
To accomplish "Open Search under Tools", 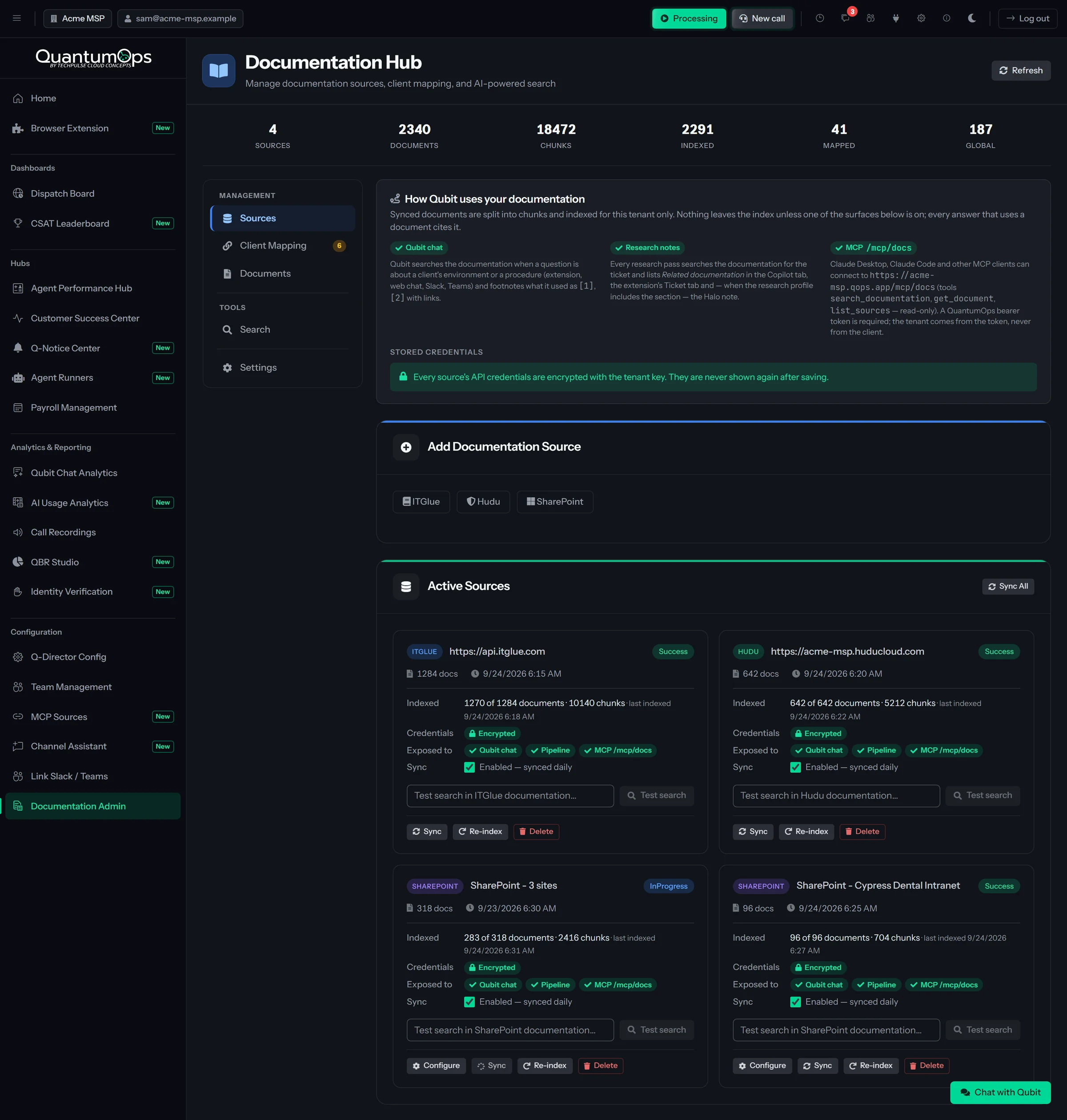I will point(283,330).
